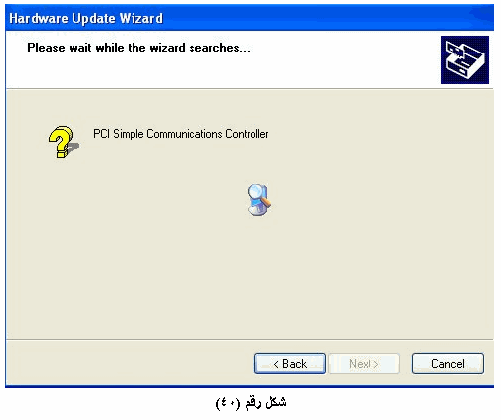Go back with the Back button
Viewport: 501px width, 420px height.
pyautogui.click(x=290, y=363)
